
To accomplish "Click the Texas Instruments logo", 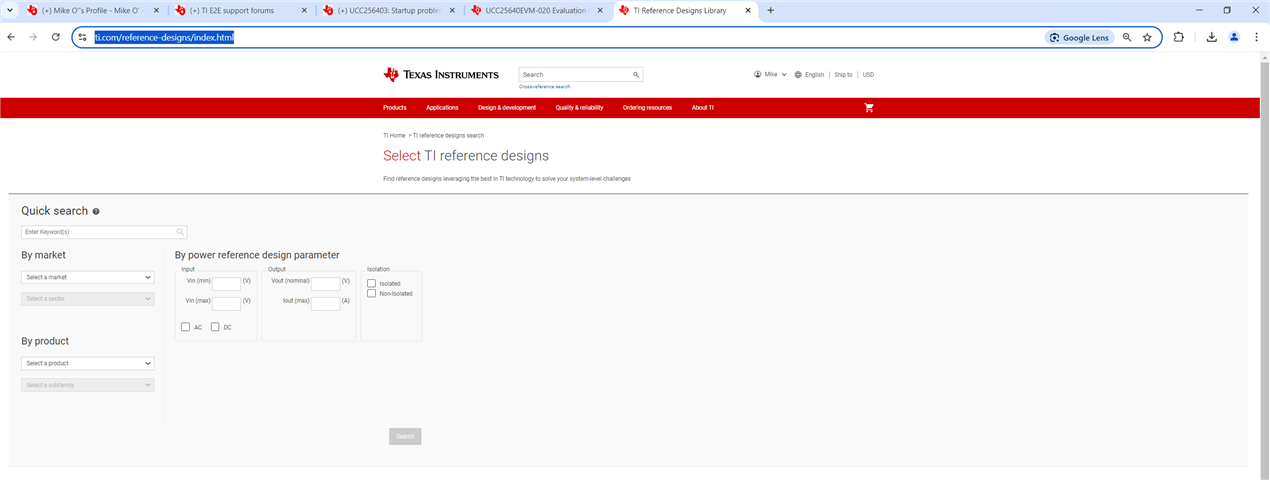I will pos(441,75).
